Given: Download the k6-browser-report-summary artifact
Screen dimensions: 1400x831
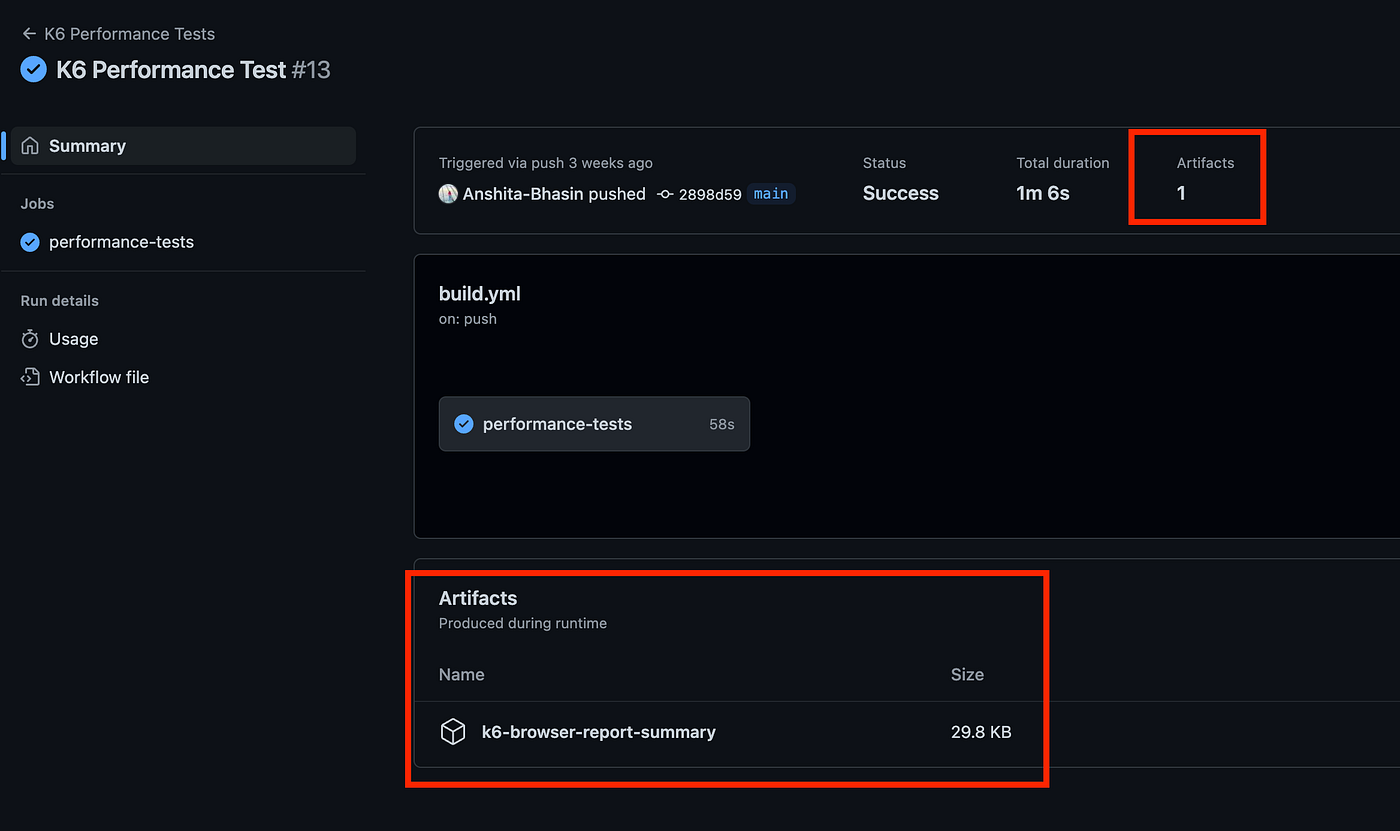Looking at the screenshot, I should coord(599,732).
